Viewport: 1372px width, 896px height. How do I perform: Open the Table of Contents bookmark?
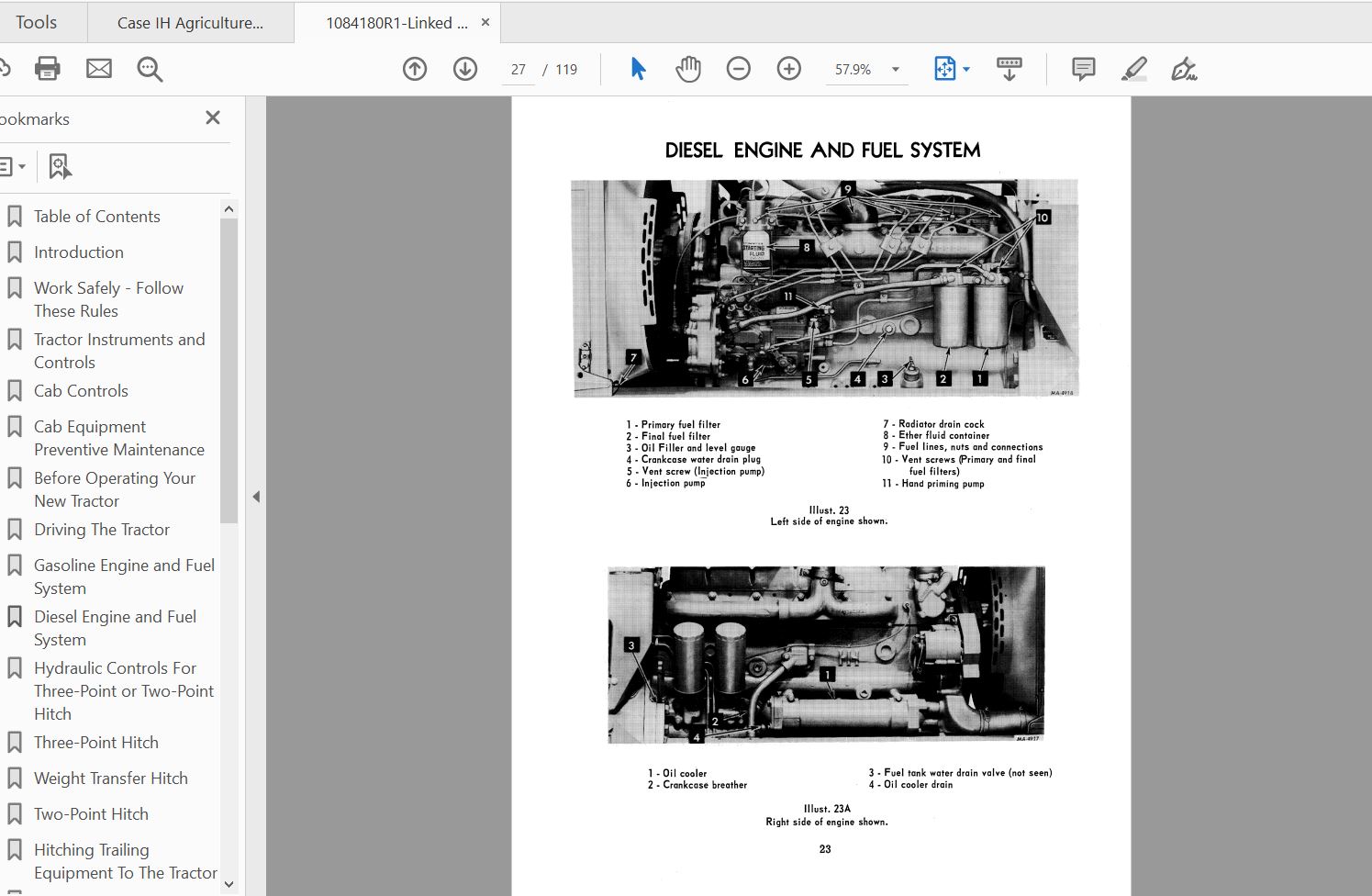pos(96,217)
